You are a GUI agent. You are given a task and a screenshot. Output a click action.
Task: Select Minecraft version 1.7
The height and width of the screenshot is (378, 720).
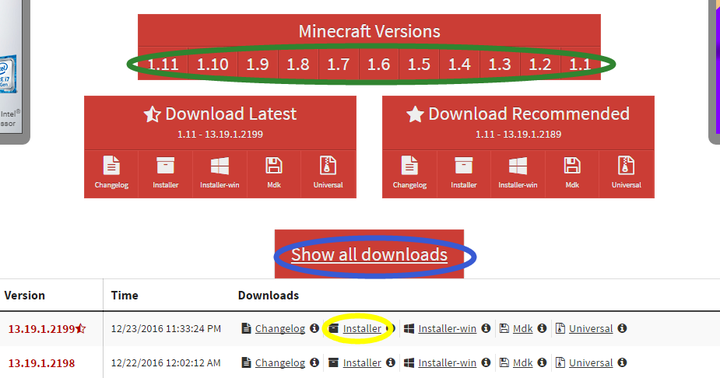(338, 64)
